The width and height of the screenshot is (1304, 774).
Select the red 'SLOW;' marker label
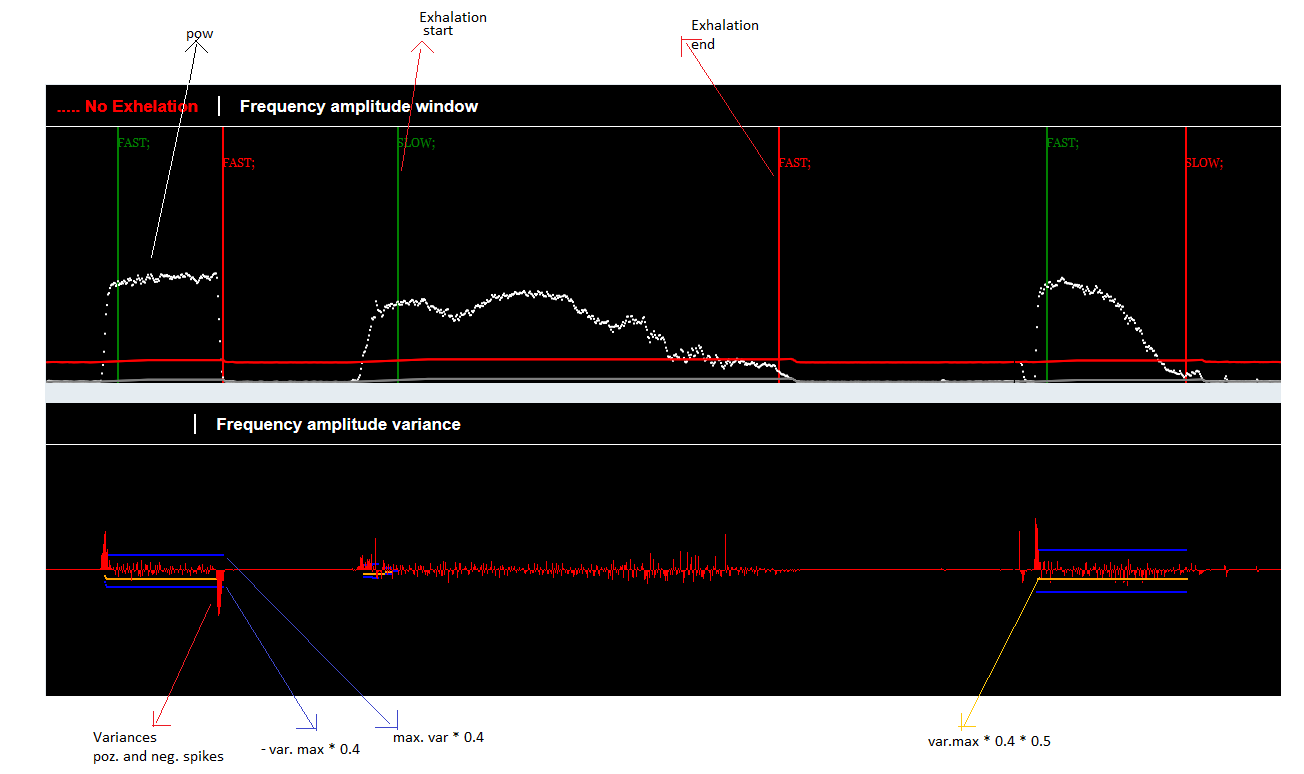tap(1203, 163)
